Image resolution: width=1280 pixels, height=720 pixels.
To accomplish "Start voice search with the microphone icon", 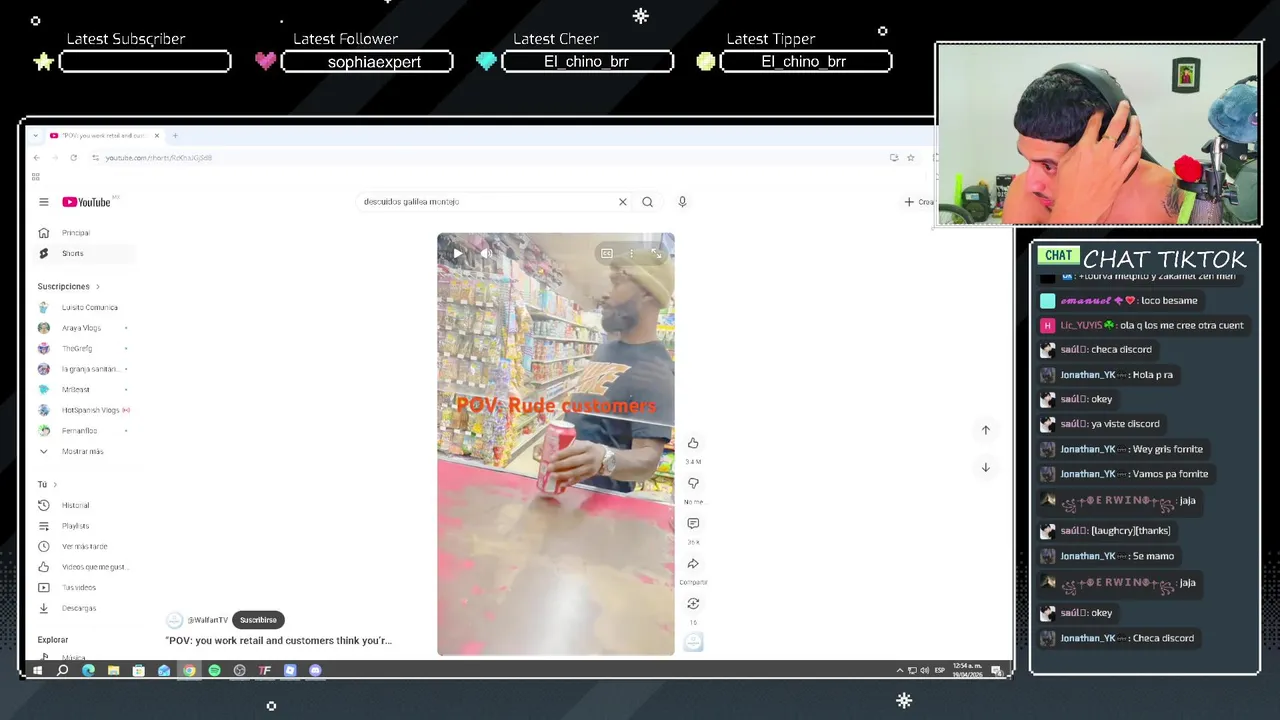I will [x=682, y=202].
